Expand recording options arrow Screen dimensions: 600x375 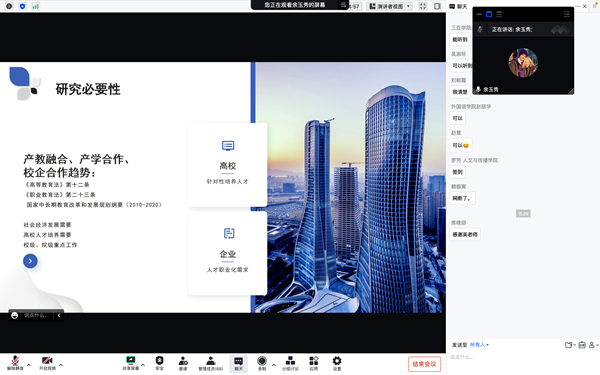point(274,365)
